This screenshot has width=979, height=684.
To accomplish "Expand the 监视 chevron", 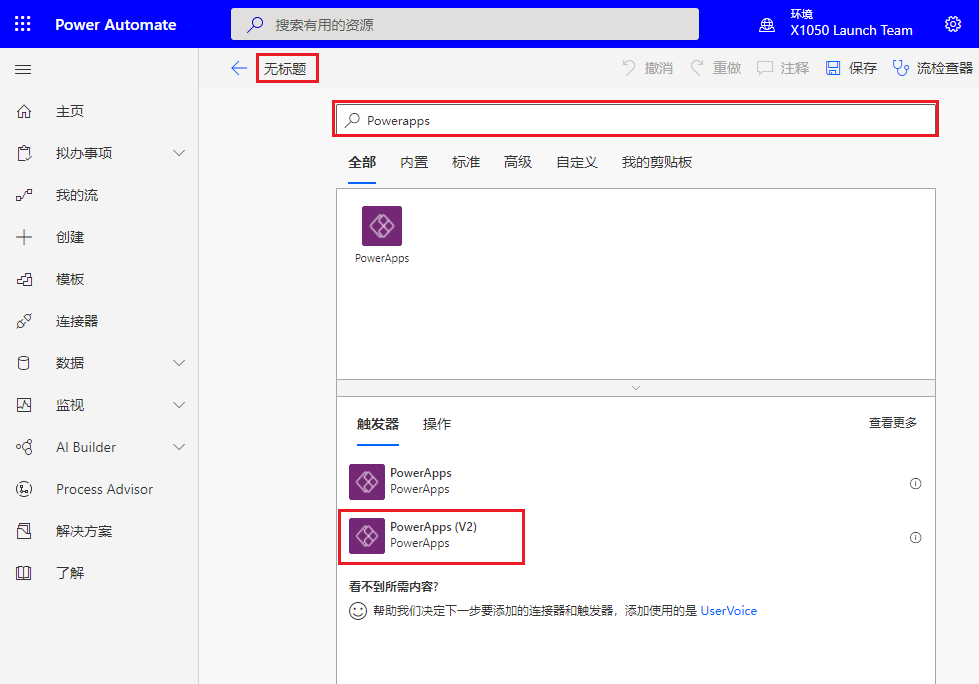I will point(179,405).
